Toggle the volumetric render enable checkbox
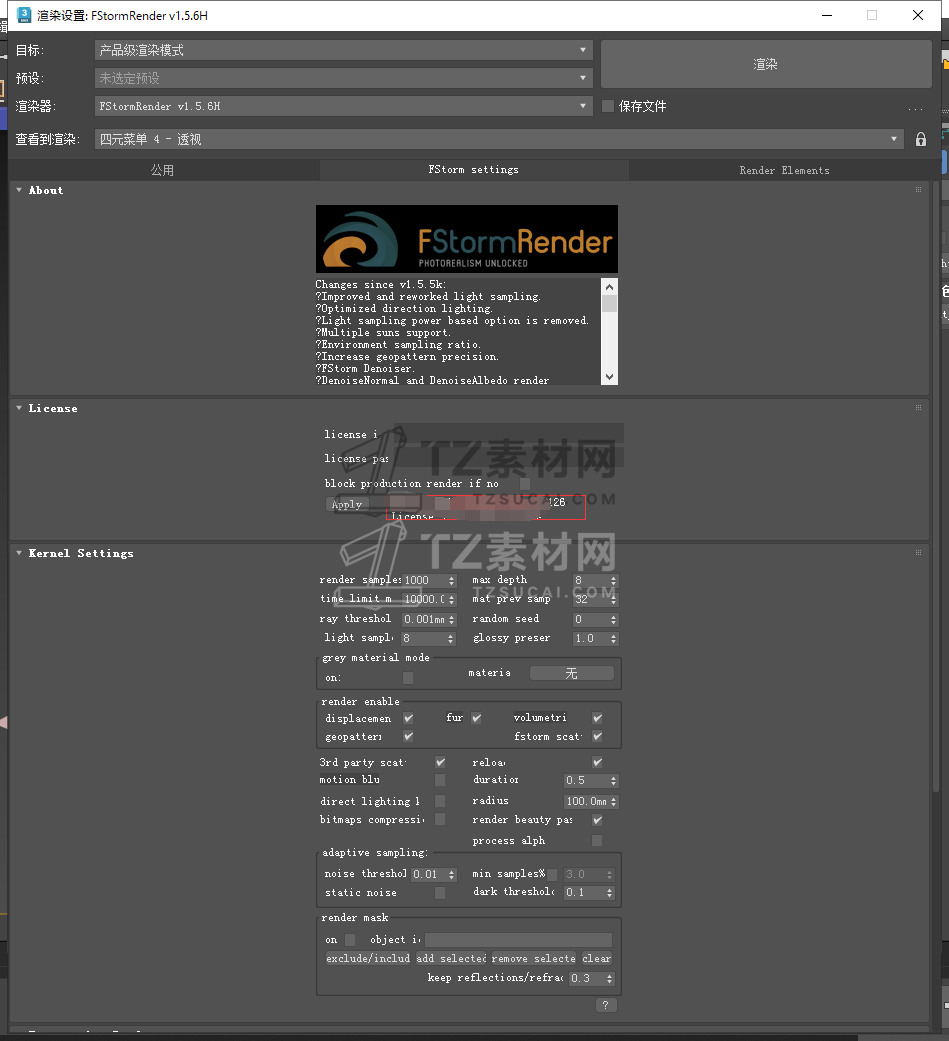 [x=597, y=718]
